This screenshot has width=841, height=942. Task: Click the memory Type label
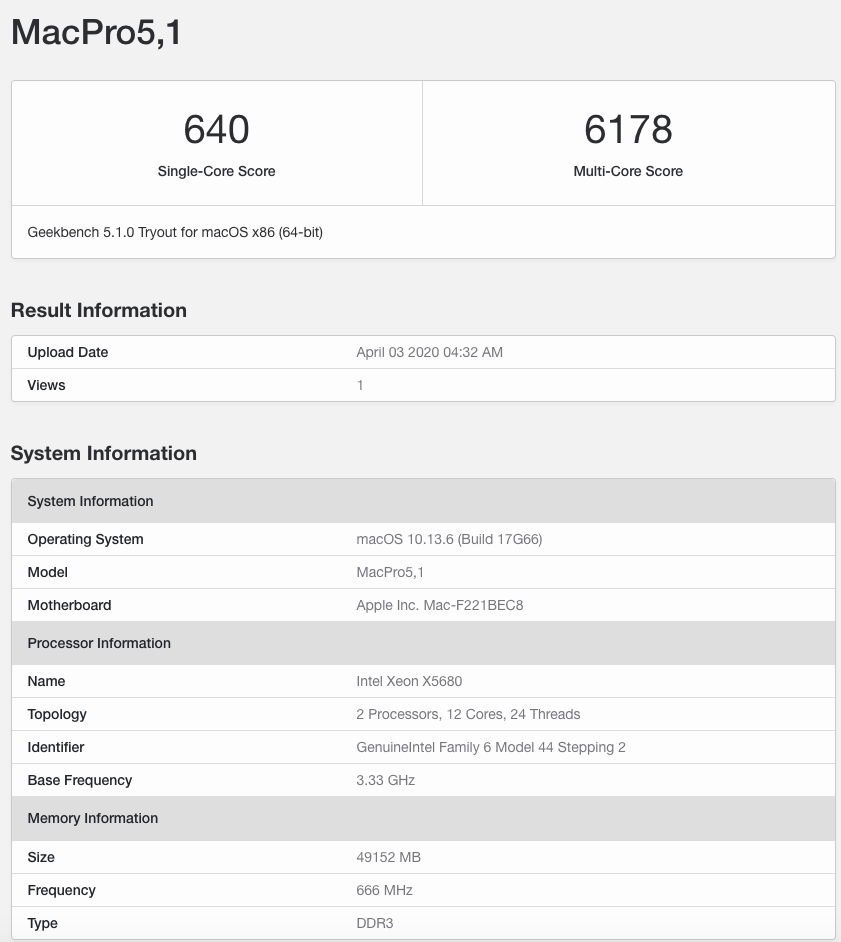point(43,923)
